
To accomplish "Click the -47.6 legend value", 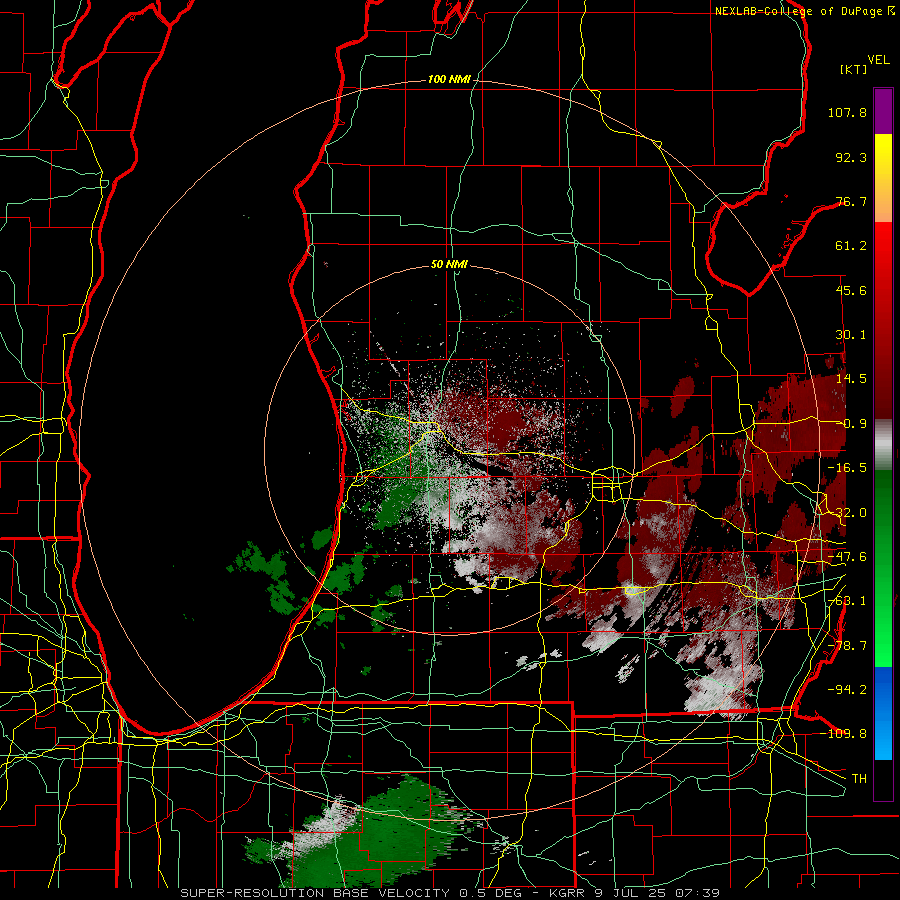I will (x=847, y=557).
